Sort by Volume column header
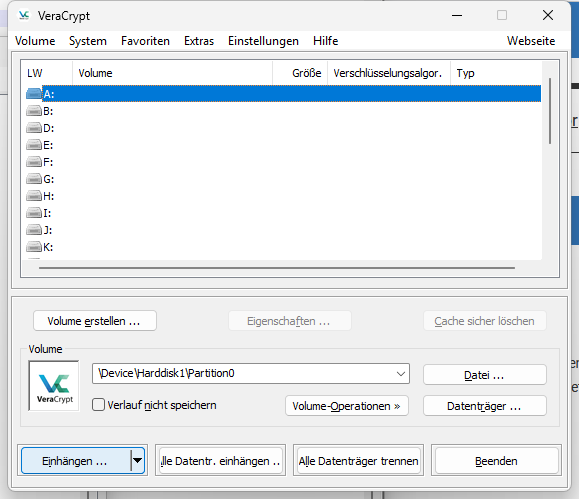 tap(172, 73)
